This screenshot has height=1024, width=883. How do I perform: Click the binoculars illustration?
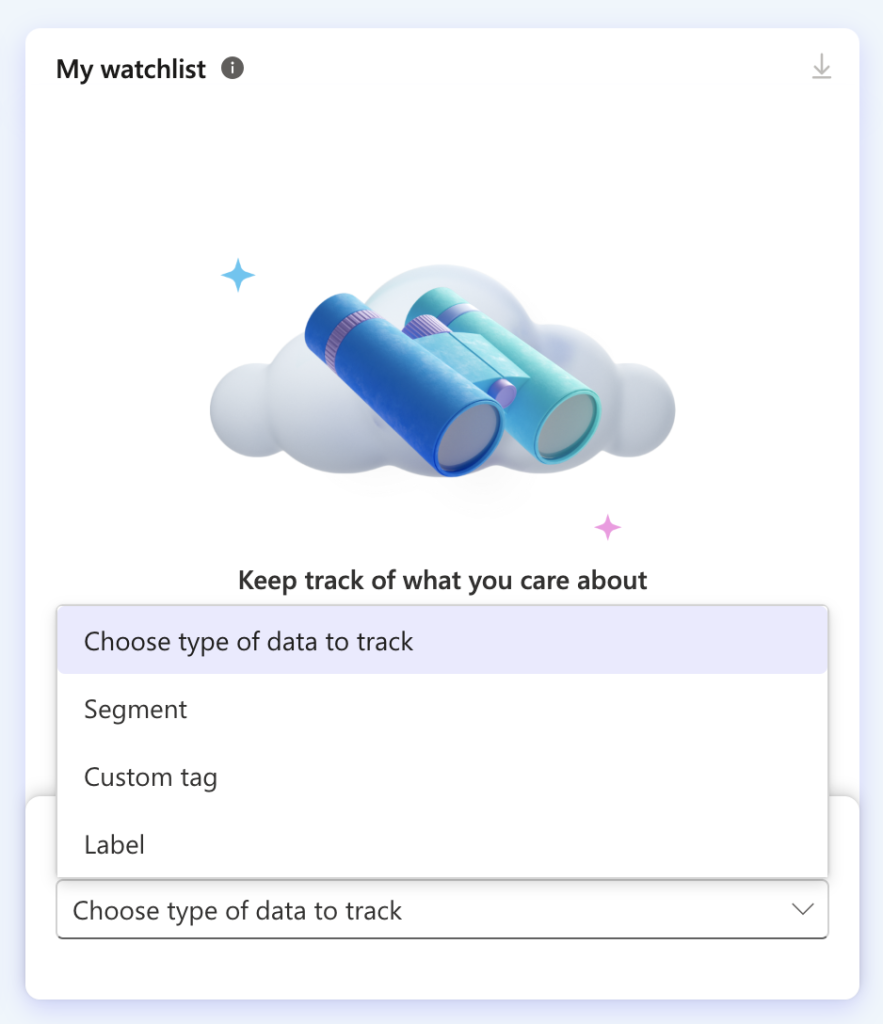(452, 381)
